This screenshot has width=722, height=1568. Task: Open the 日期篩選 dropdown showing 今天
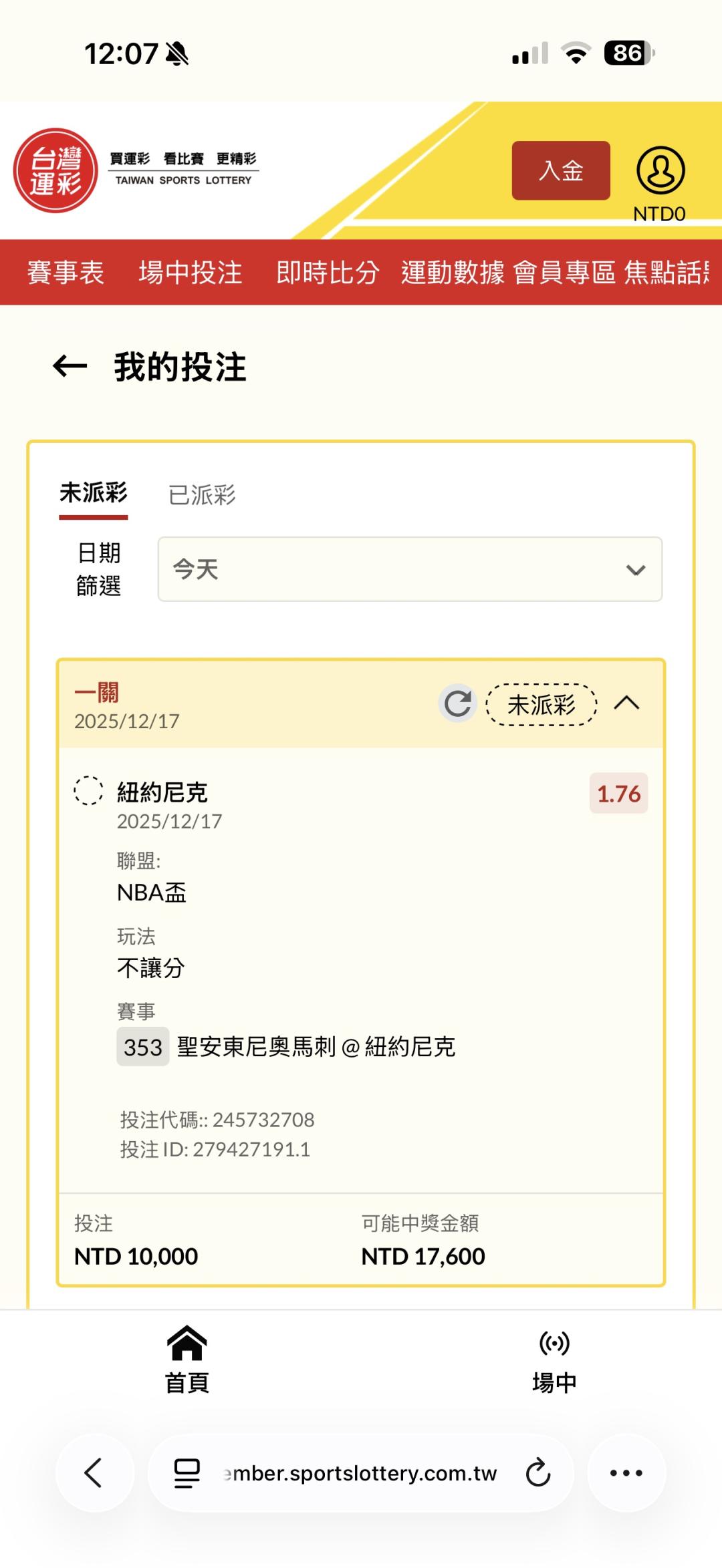409,569
